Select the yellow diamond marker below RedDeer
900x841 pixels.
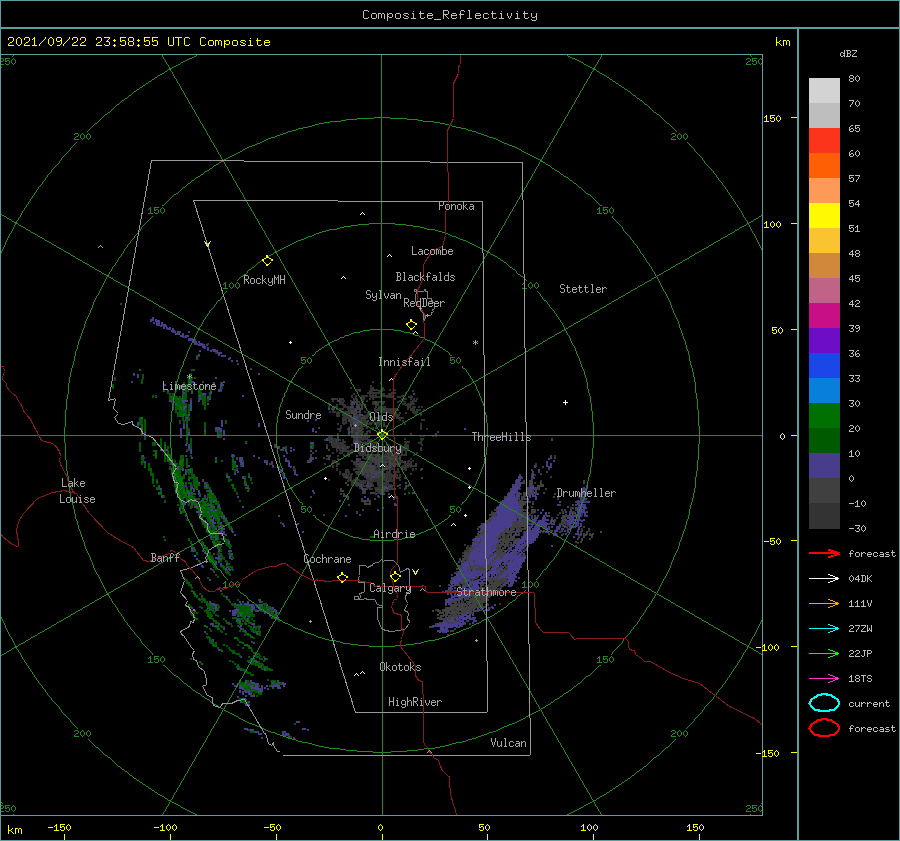pos(411,325)
